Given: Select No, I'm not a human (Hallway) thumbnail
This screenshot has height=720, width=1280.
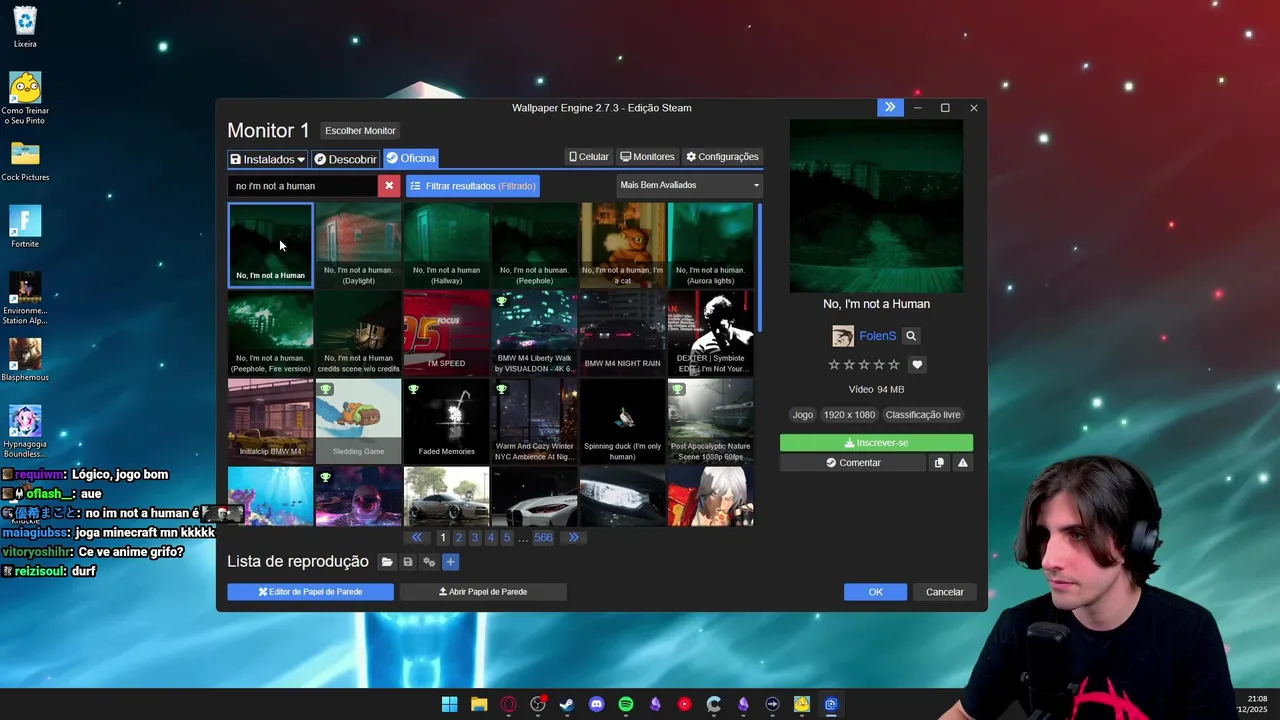Looking at the screenshot, I should click(x=446, y=245).
